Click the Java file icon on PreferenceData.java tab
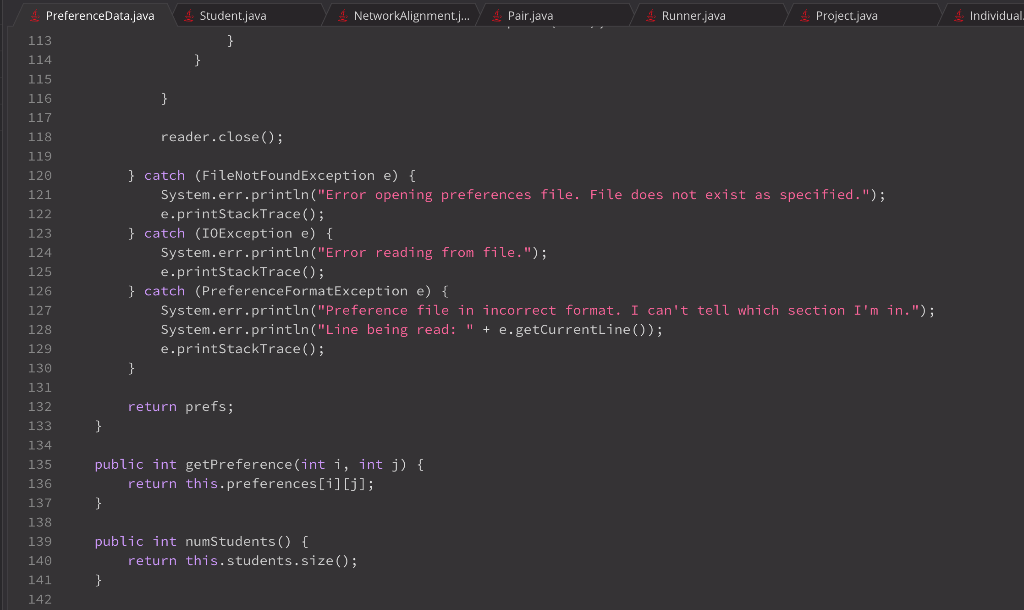The image size is (1024, 610). (35, 16)
